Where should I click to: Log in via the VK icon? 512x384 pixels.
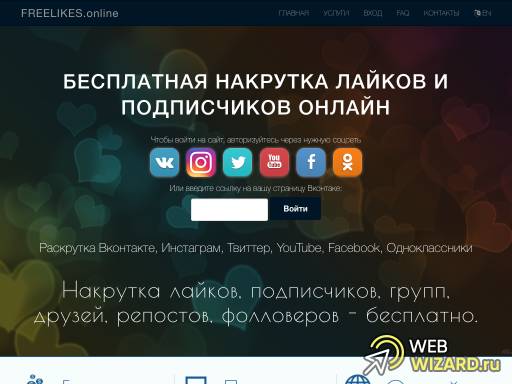point(164,162)
